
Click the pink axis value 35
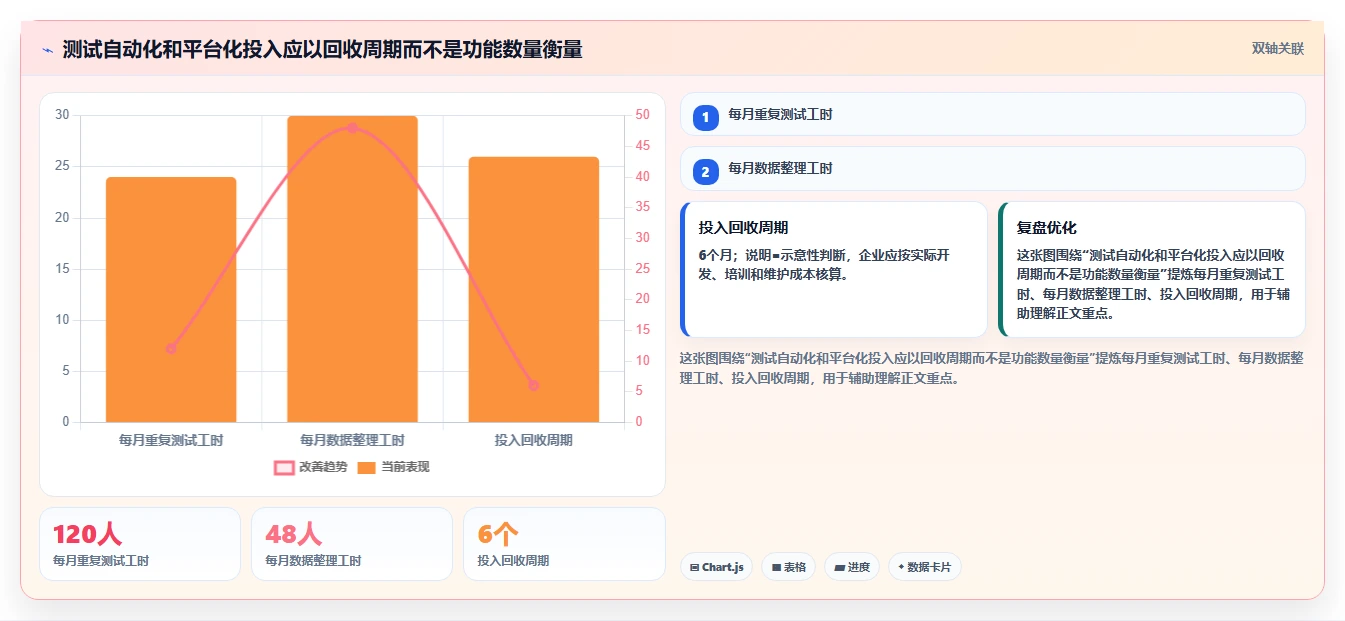coord(642,207)
